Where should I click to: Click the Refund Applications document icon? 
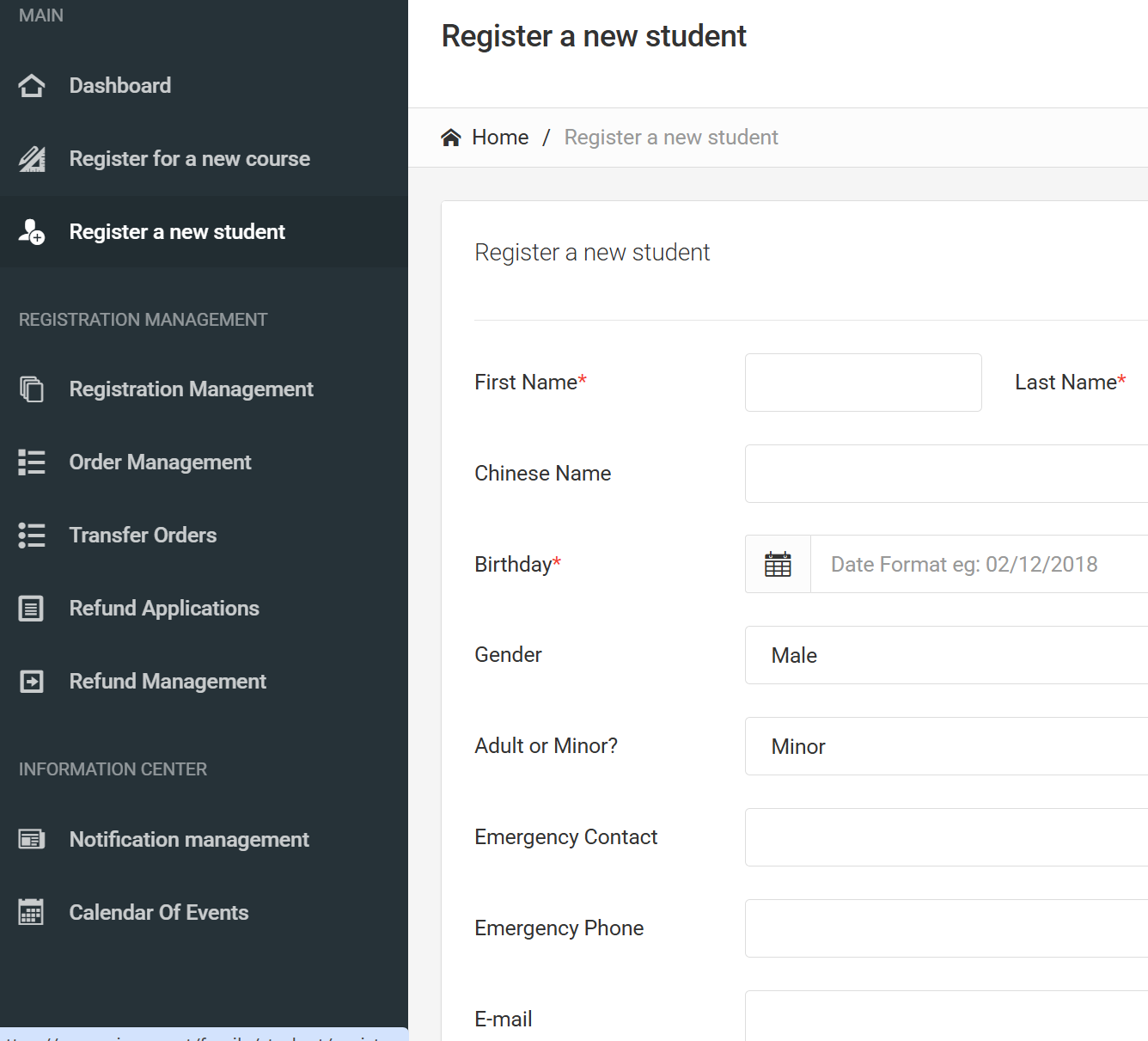[x=32, y=609]
